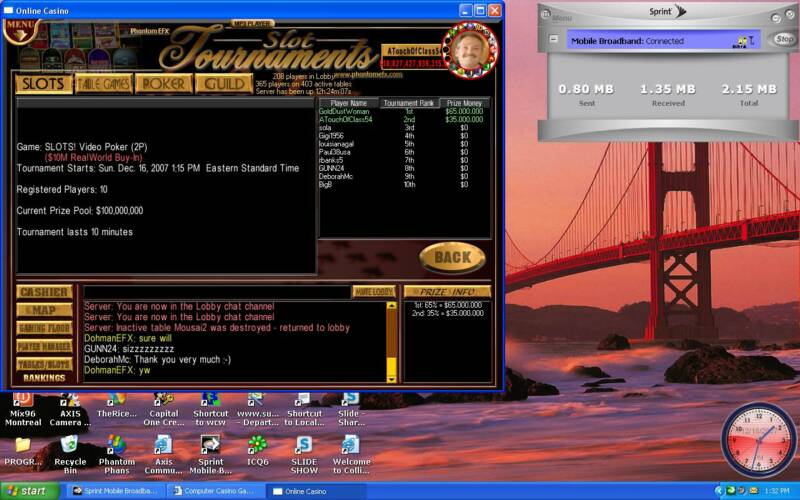Open Phantom Phans desktop shortcut

pyautogui.click(x=117, y=454)
